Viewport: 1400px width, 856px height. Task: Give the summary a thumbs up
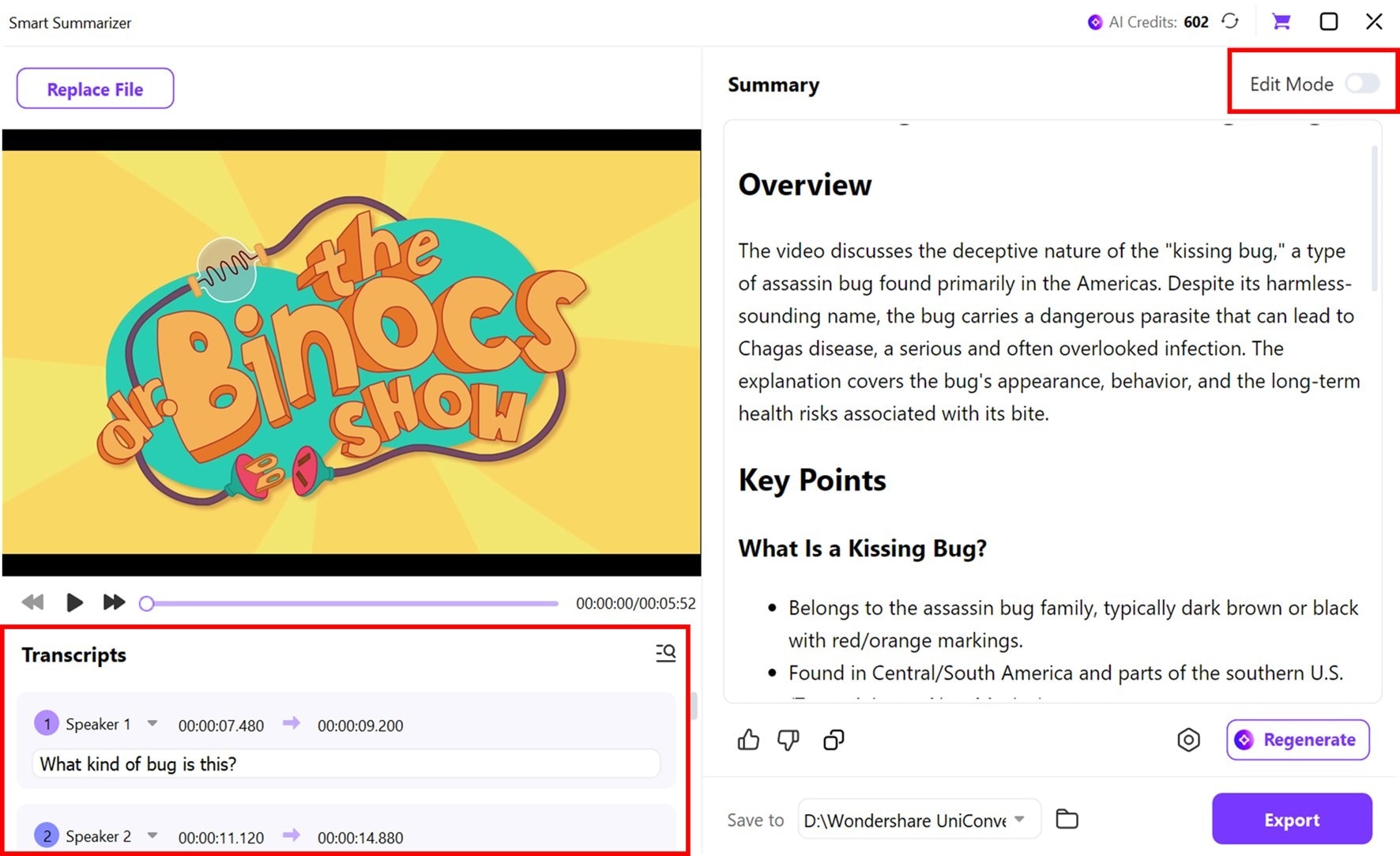coord(748,740)
